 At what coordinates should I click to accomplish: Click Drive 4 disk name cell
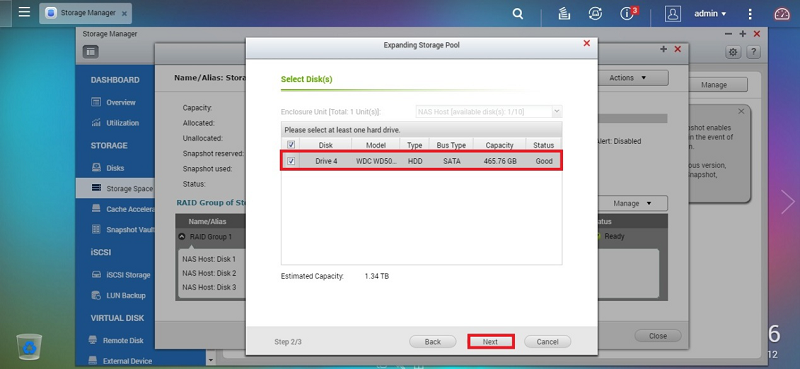(326, 161)
